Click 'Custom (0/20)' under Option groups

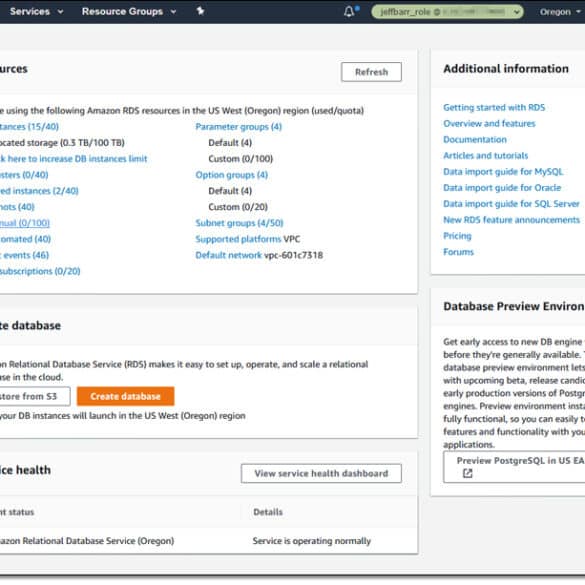tap(238, 207)
